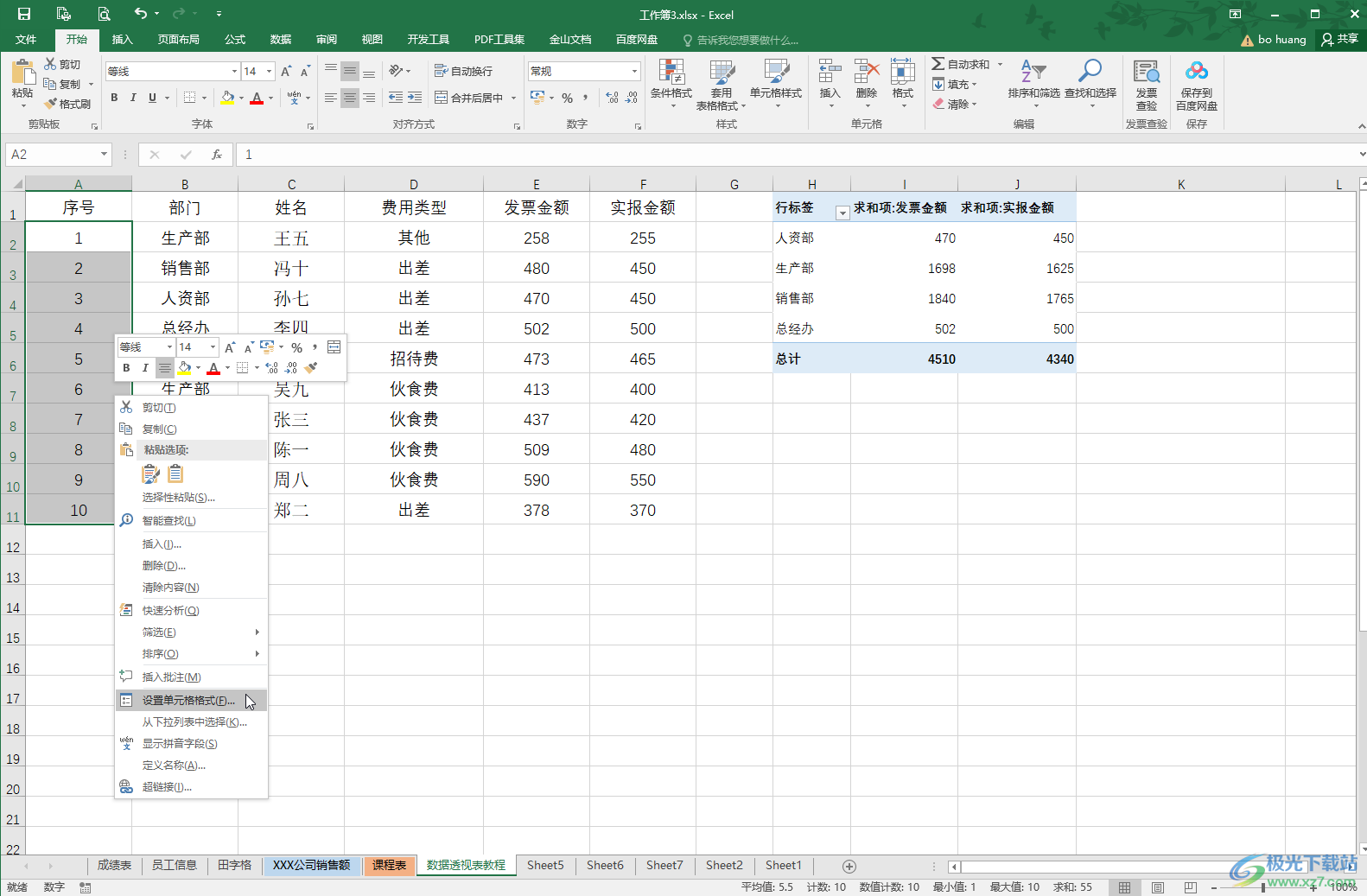The height and width of the screenshot is (896, 1367).
Task: Toggle Bold in the ribbon font group
Action: [114, 98]
